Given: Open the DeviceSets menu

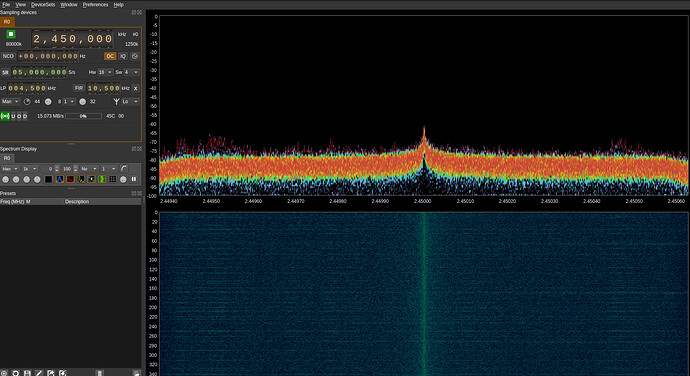Looking at the screenshot, I should (43, 4).
